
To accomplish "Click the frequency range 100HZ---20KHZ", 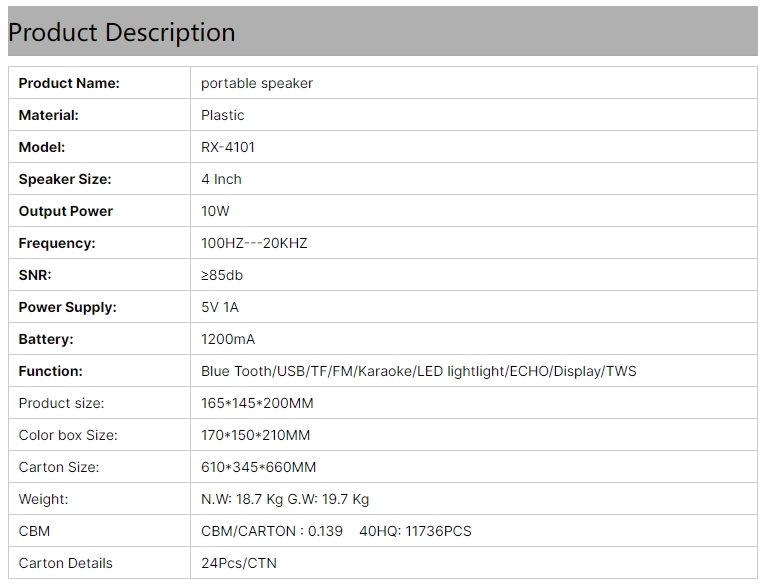I will [254, 243].
